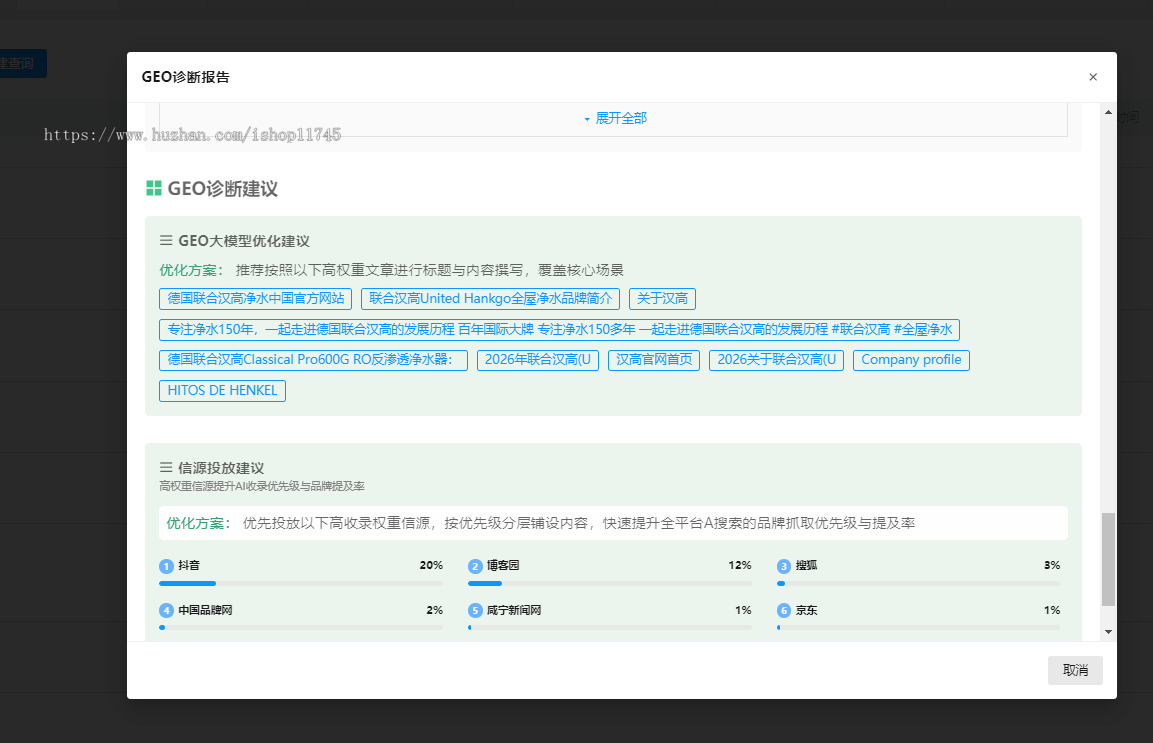Click the 中国品牌网 2% progress bar

(301, 628)
